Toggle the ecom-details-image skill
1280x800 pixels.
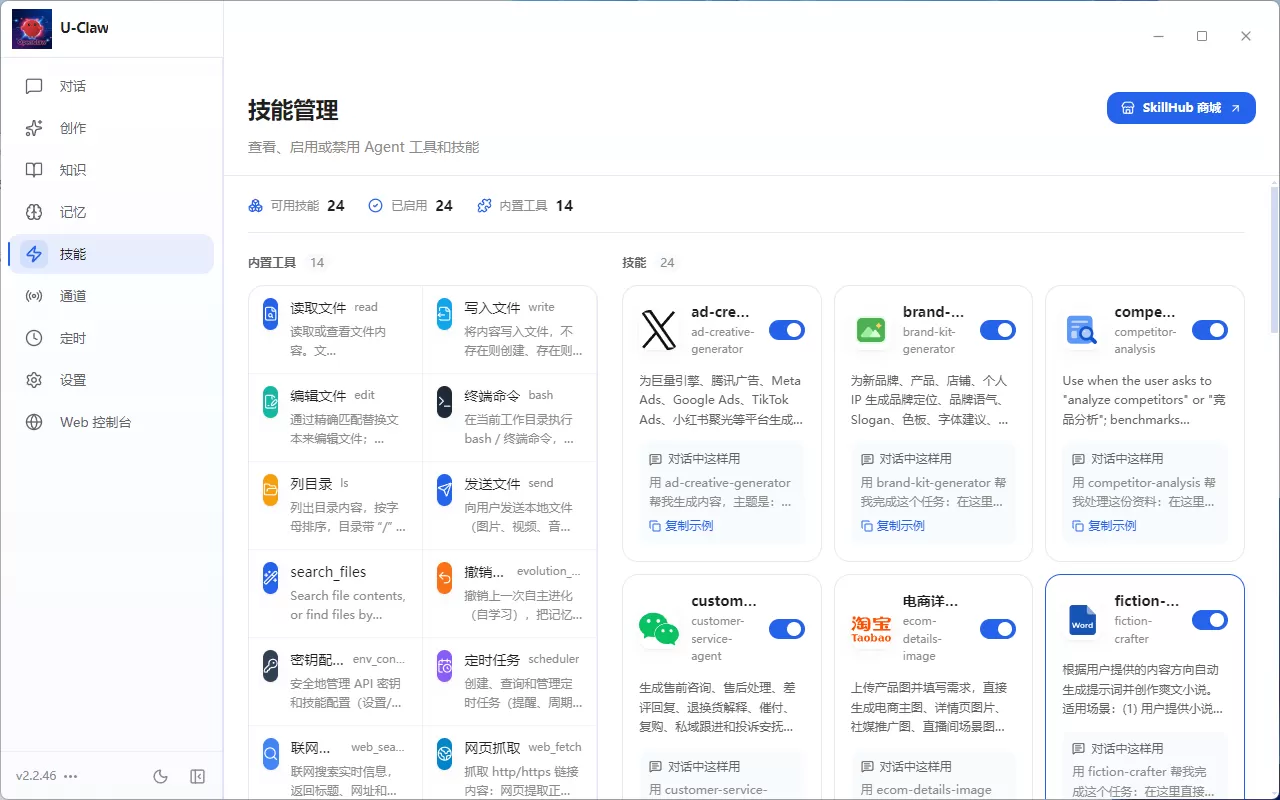[x=998, y=629]
